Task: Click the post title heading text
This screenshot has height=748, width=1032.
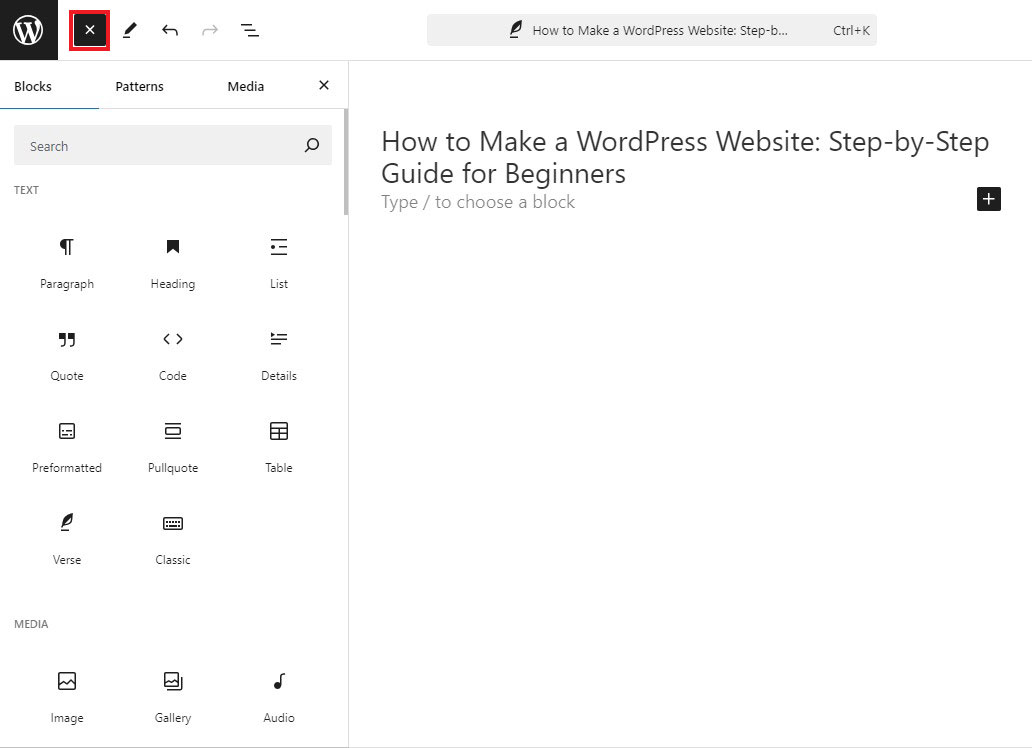Action: pos(685,157)
